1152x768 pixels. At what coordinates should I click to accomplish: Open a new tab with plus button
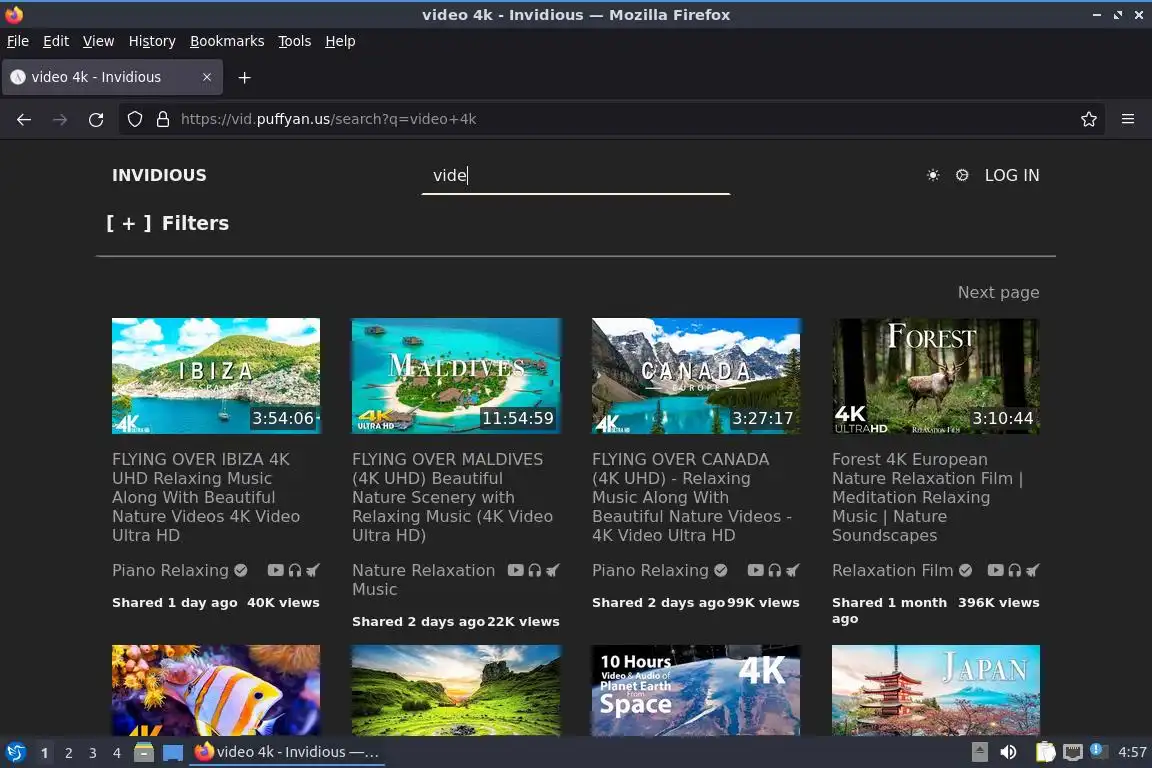[245, 77]
